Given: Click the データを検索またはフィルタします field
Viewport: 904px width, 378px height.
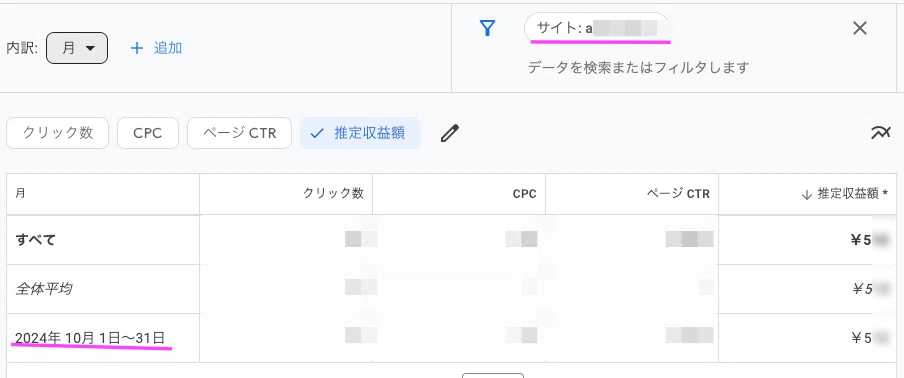Looking at the screenshot, I should point(638,67).
